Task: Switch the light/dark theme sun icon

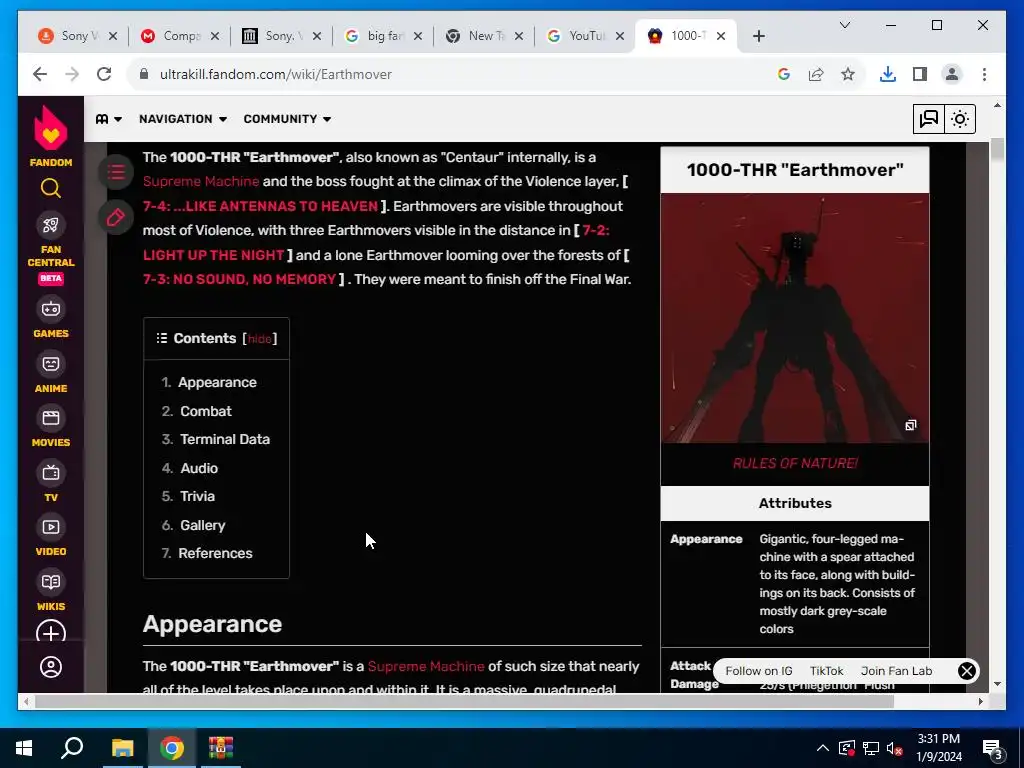Action: [959, 119]
